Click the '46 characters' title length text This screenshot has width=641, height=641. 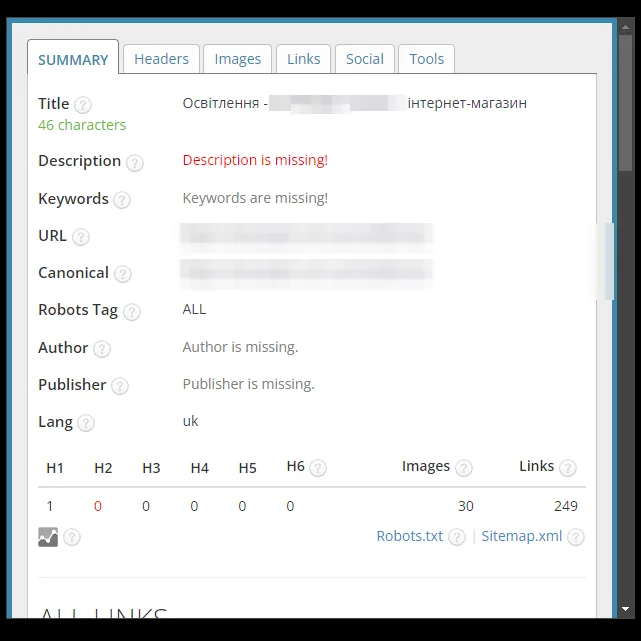click(x=82, y=125)
